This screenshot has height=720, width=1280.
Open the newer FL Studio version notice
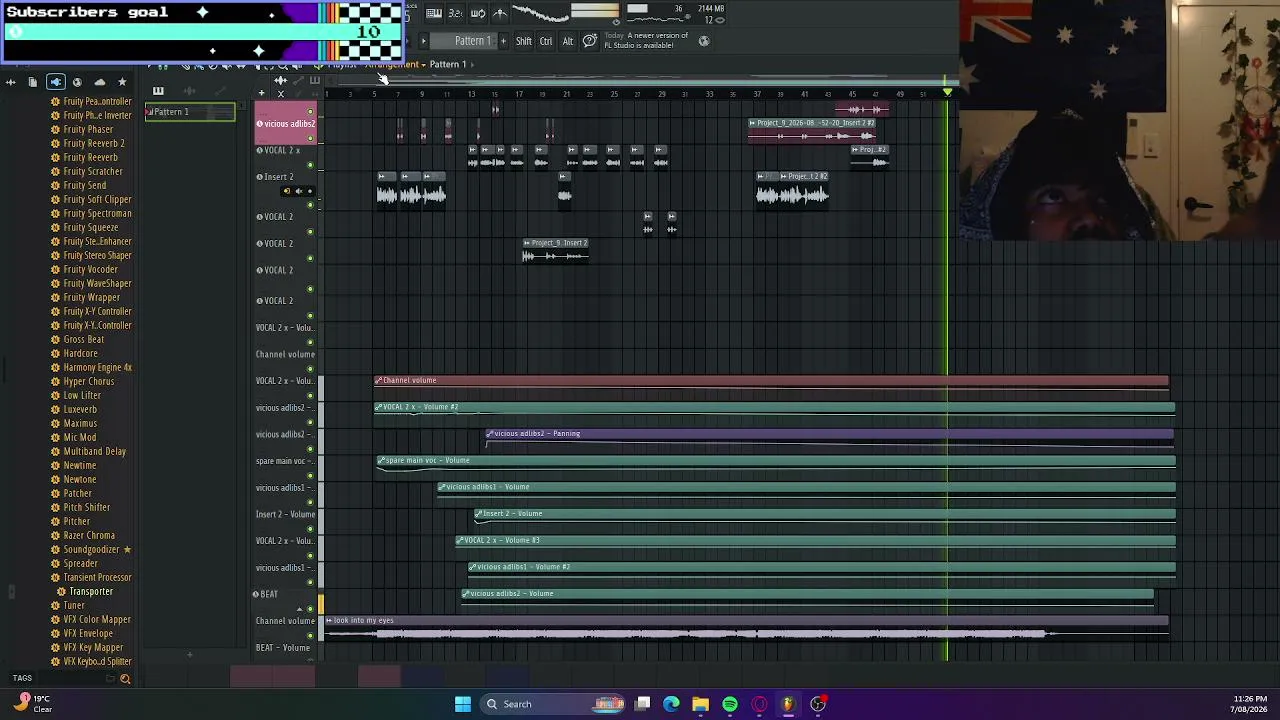coord(646,40)
